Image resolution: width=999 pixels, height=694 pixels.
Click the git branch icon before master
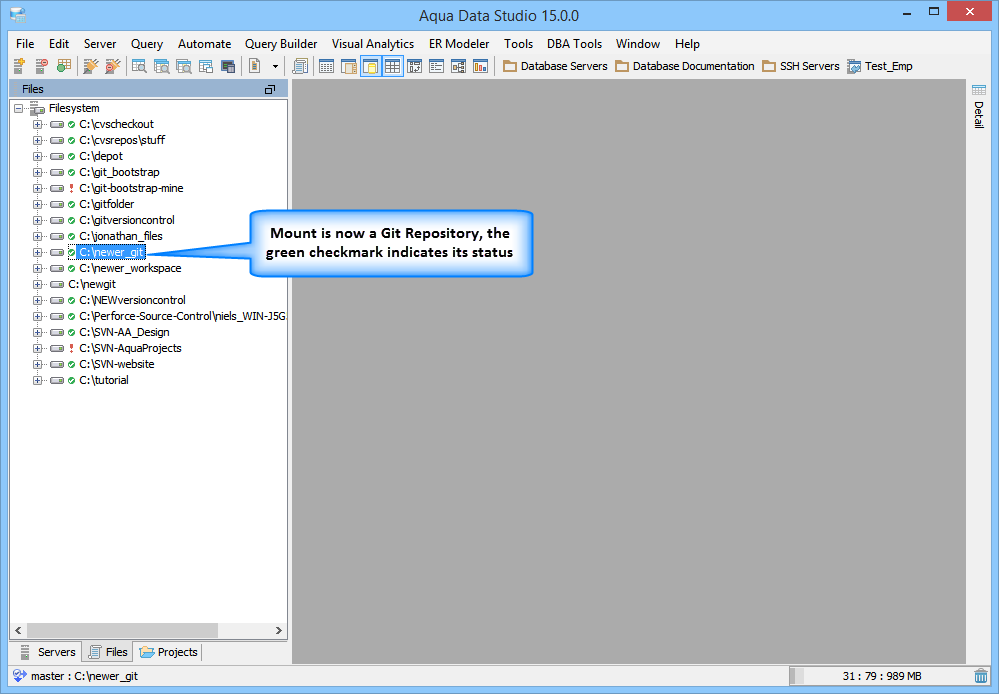20,676
